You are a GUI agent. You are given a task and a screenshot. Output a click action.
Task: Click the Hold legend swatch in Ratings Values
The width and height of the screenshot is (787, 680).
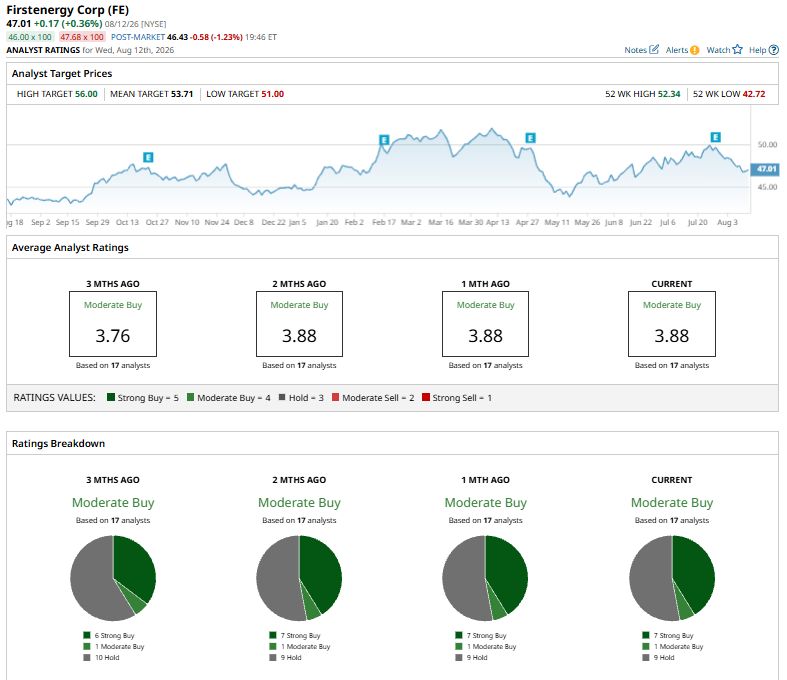[x=282, y=397]
